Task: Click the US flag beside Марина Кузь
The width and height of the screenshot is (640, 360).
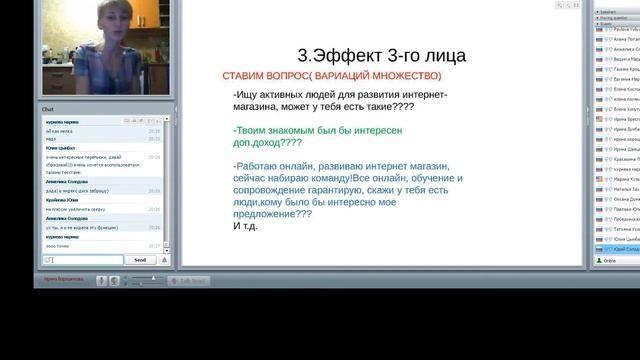Action: pyautogui.click(x=599, y=179)
